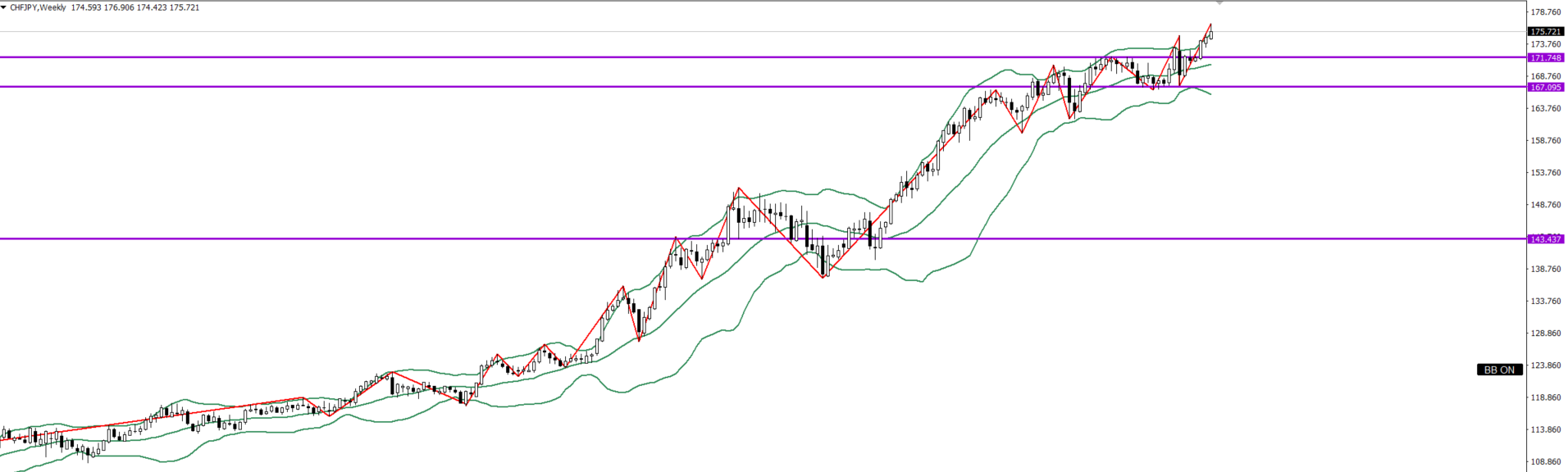Open the one-click trading arrow beside CHFJPY
1568x472 pixels.
pos(4,7)
